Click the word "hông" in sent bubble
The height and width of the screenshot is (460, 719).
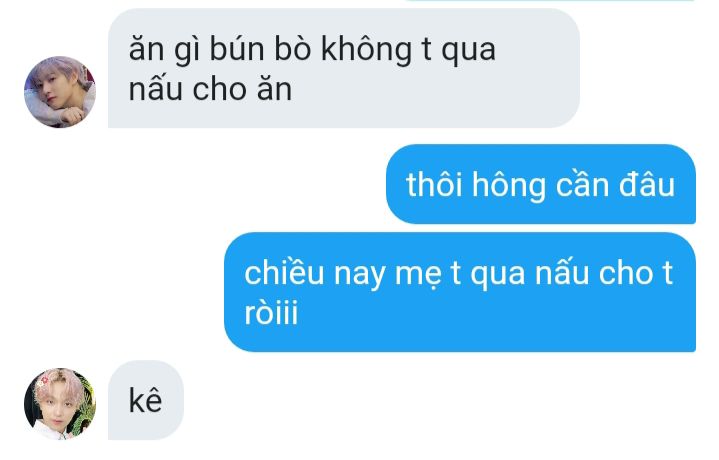coord(509,186)
